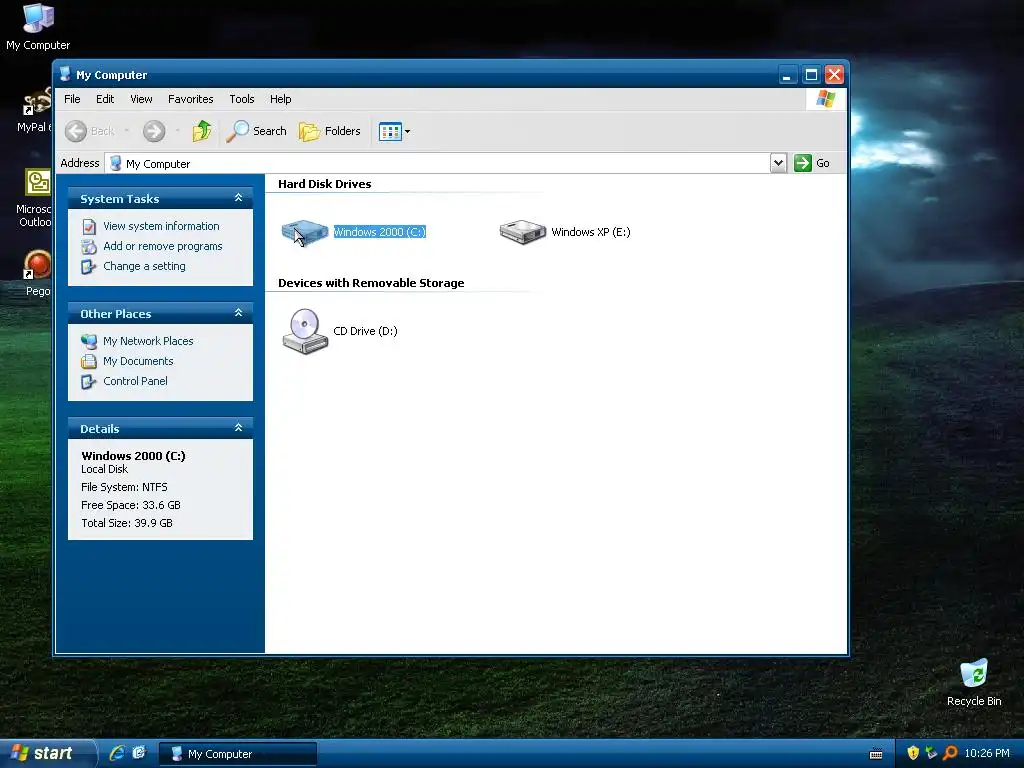Click the Hard Disk Drives group header
Viewport: 1024px width, 768px height.
click(x=325, y=184)
